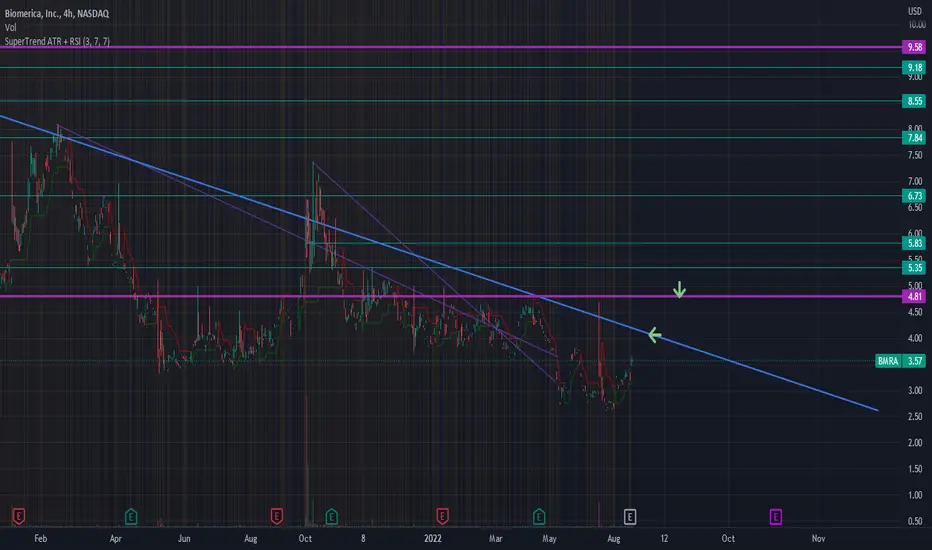The image size is (932, 550).
Task: Click the 7.50 price scale value
Action: tap(915, 155)
